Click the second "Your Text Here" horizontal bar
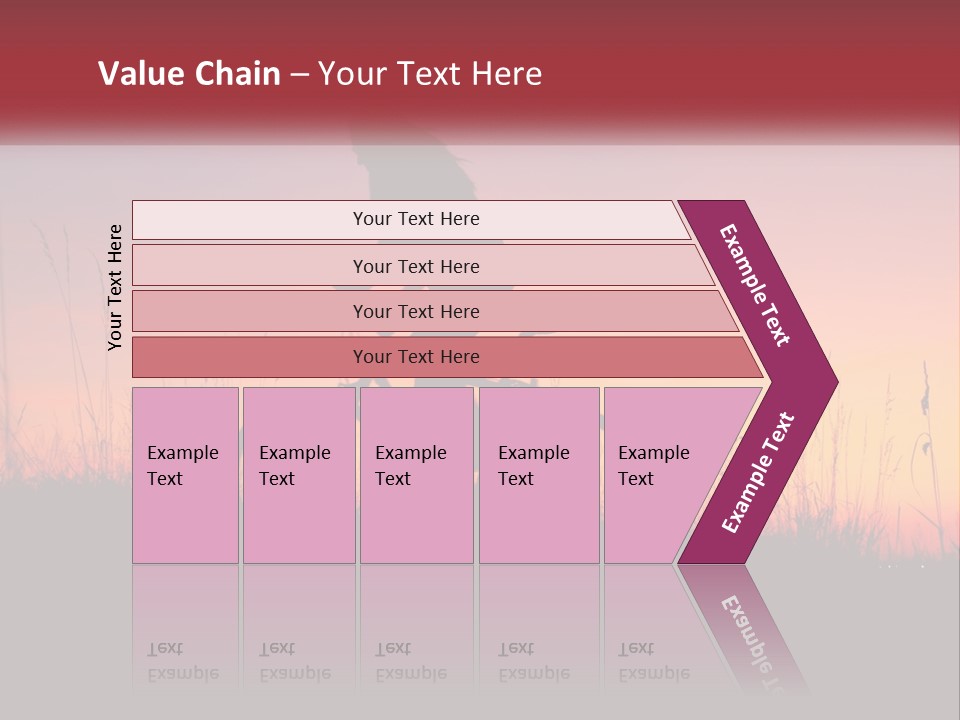This screenshot has width=960, height=720. pyautogui.click(x=416, y=266)
